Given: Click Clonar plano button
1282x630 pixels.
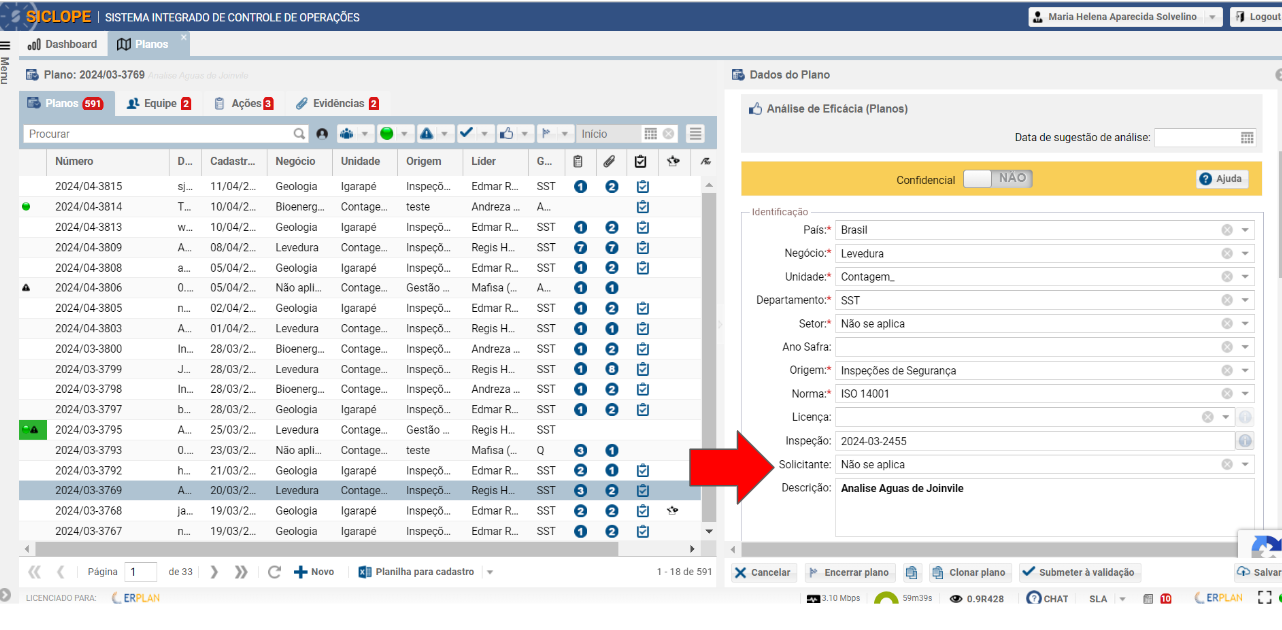Looking at the screenshot, I should pos(969,573).
